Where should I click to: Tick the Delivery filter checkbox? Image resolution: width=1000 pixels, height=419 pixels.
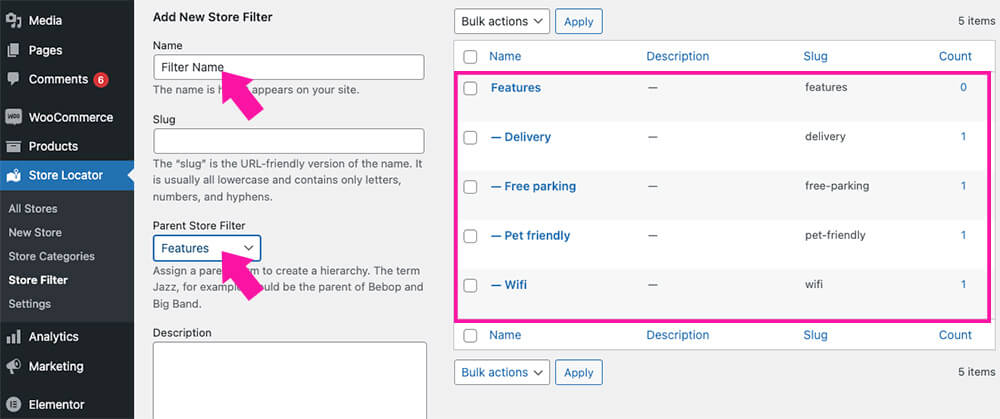coord(470,137)
